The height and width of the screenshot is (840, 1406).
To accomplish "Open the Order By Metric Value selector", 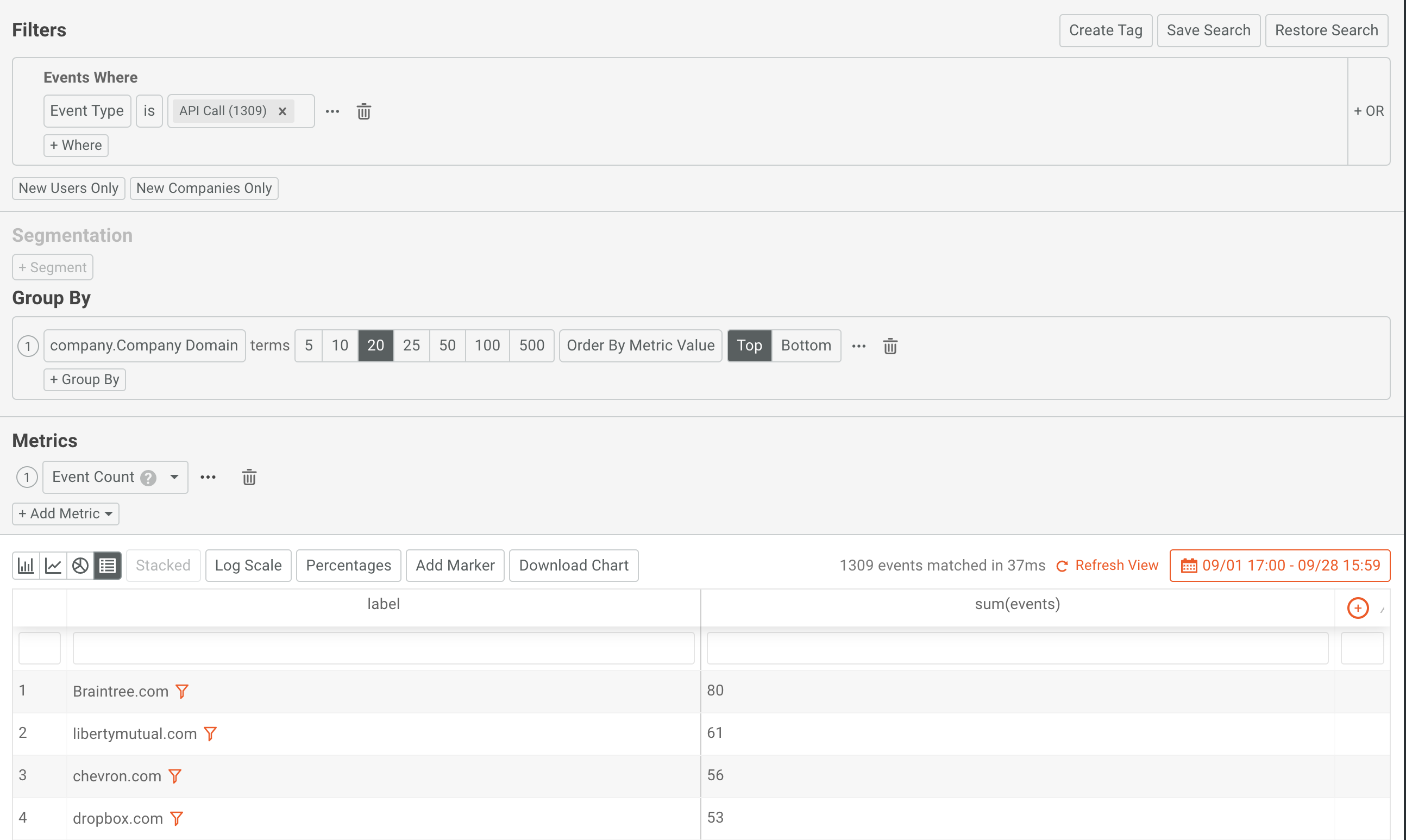I will point(640,345).
